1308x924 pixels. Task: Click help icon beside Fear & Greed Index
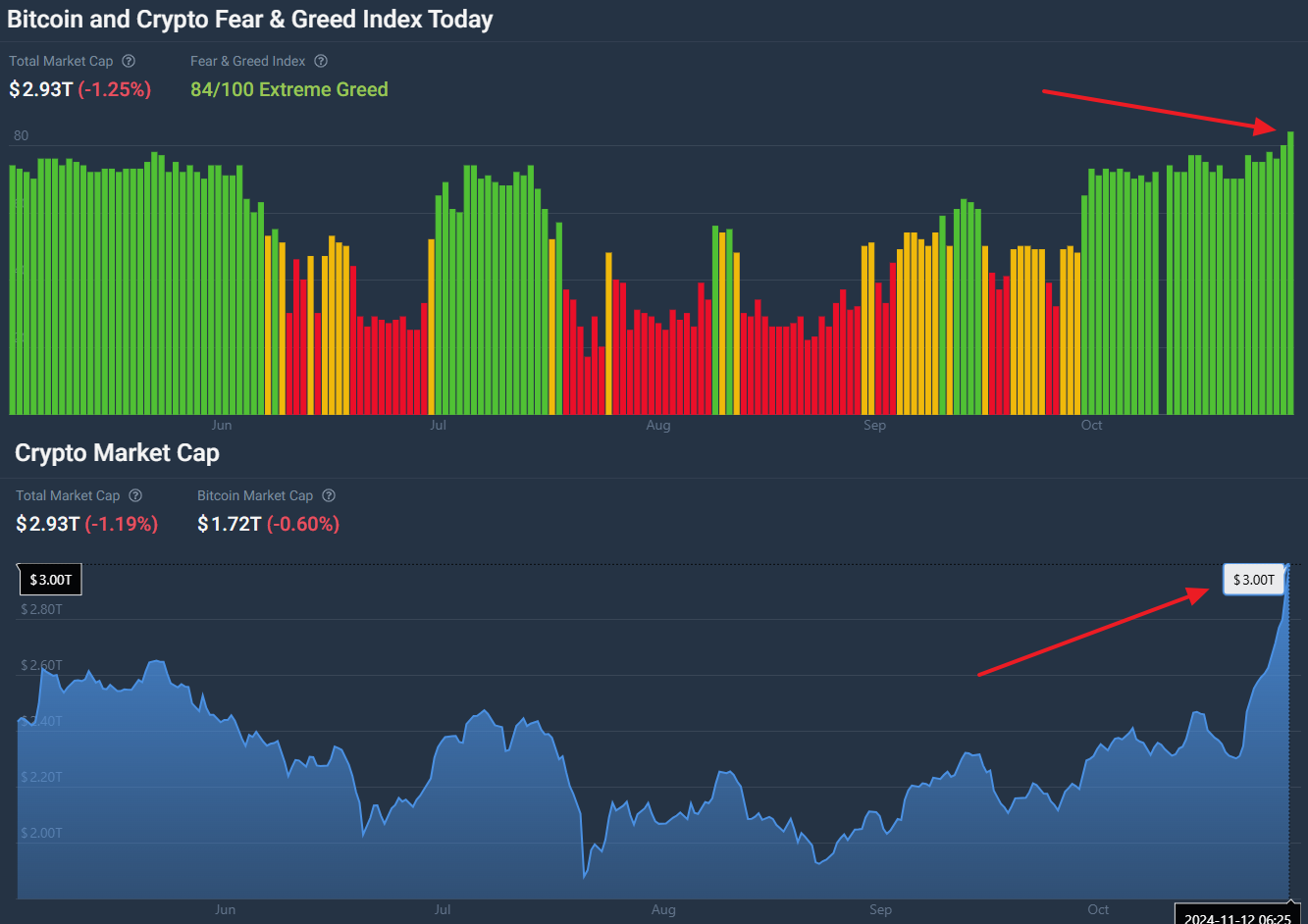(x=321, y=61)
